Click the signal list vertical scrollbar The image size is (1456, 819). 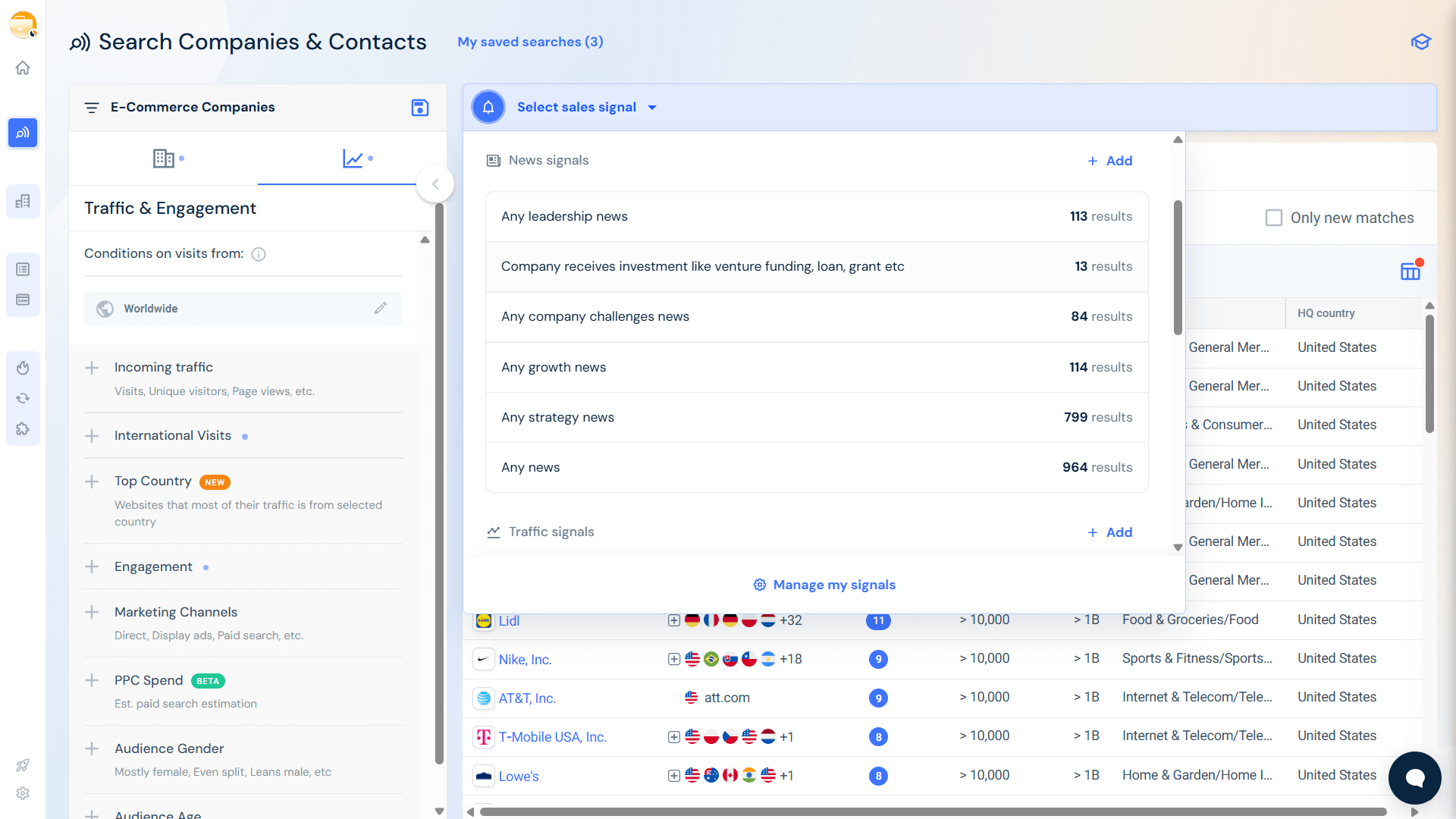point(1178,267)
